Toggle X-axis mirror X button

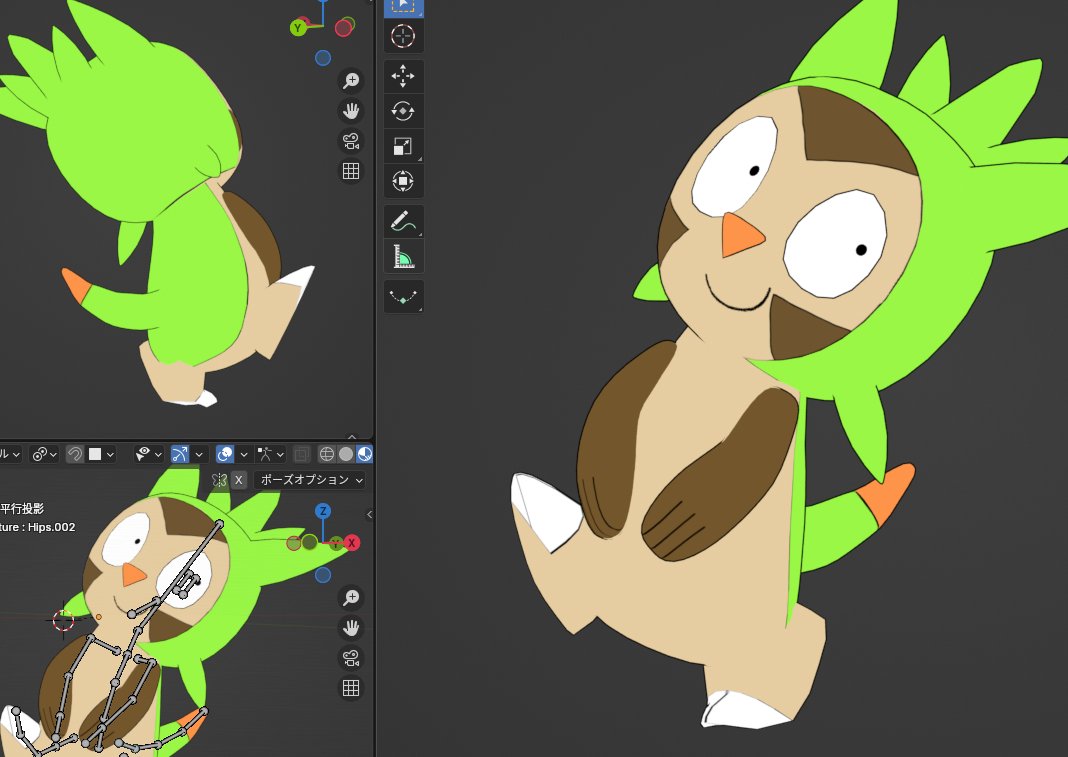pos(238,480)
